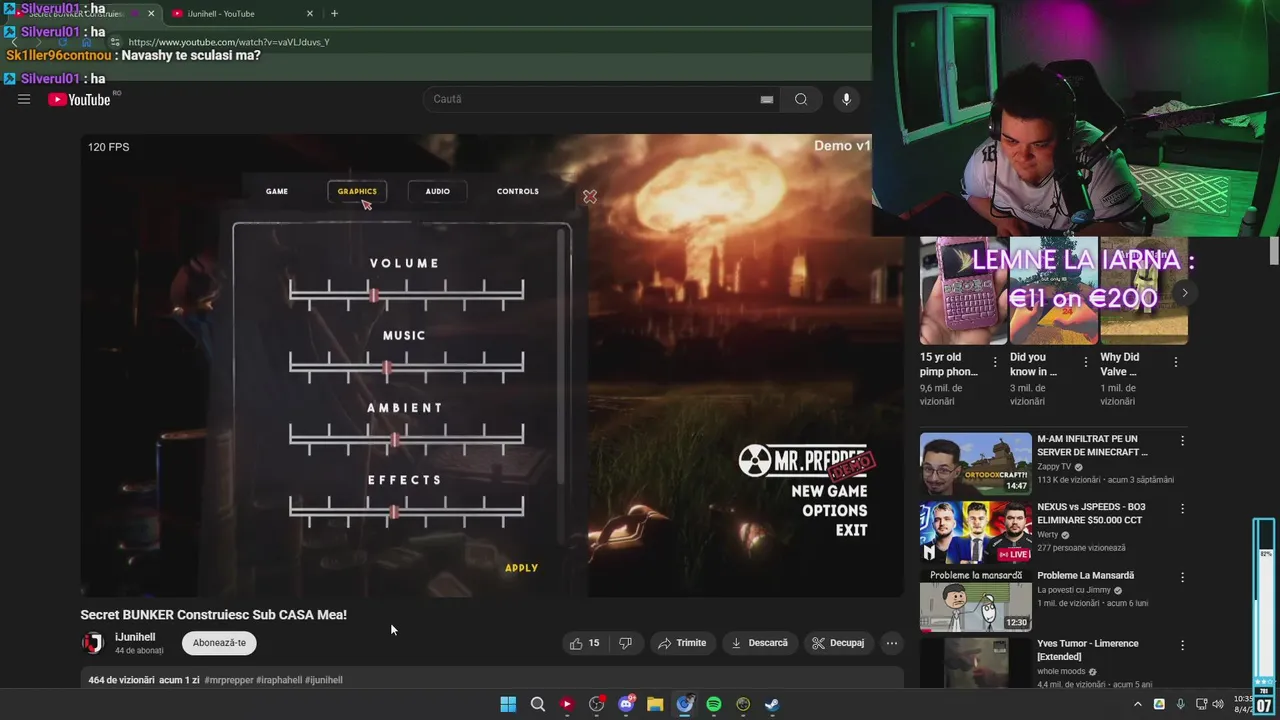Viewport: 1280px width, 720px height.
Task: Open the CONTROLS options tab
Action: (518, 191)
